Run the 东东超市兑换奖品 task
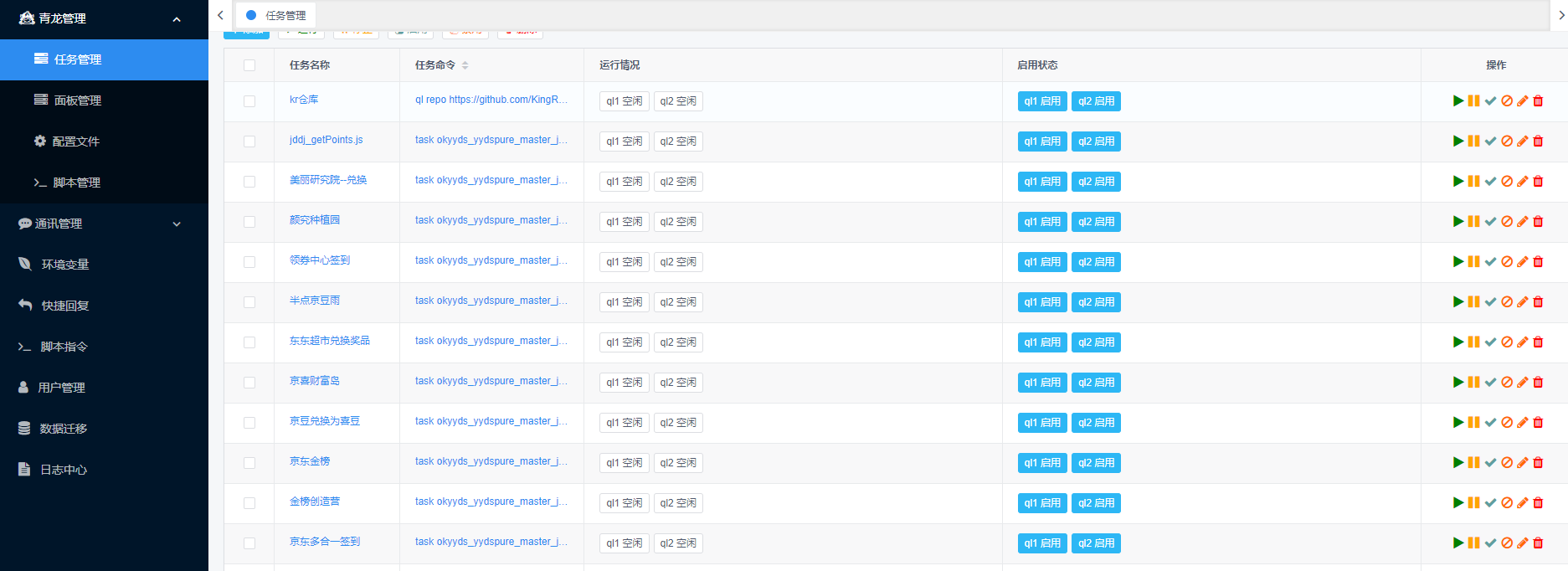 [1458, 342]
